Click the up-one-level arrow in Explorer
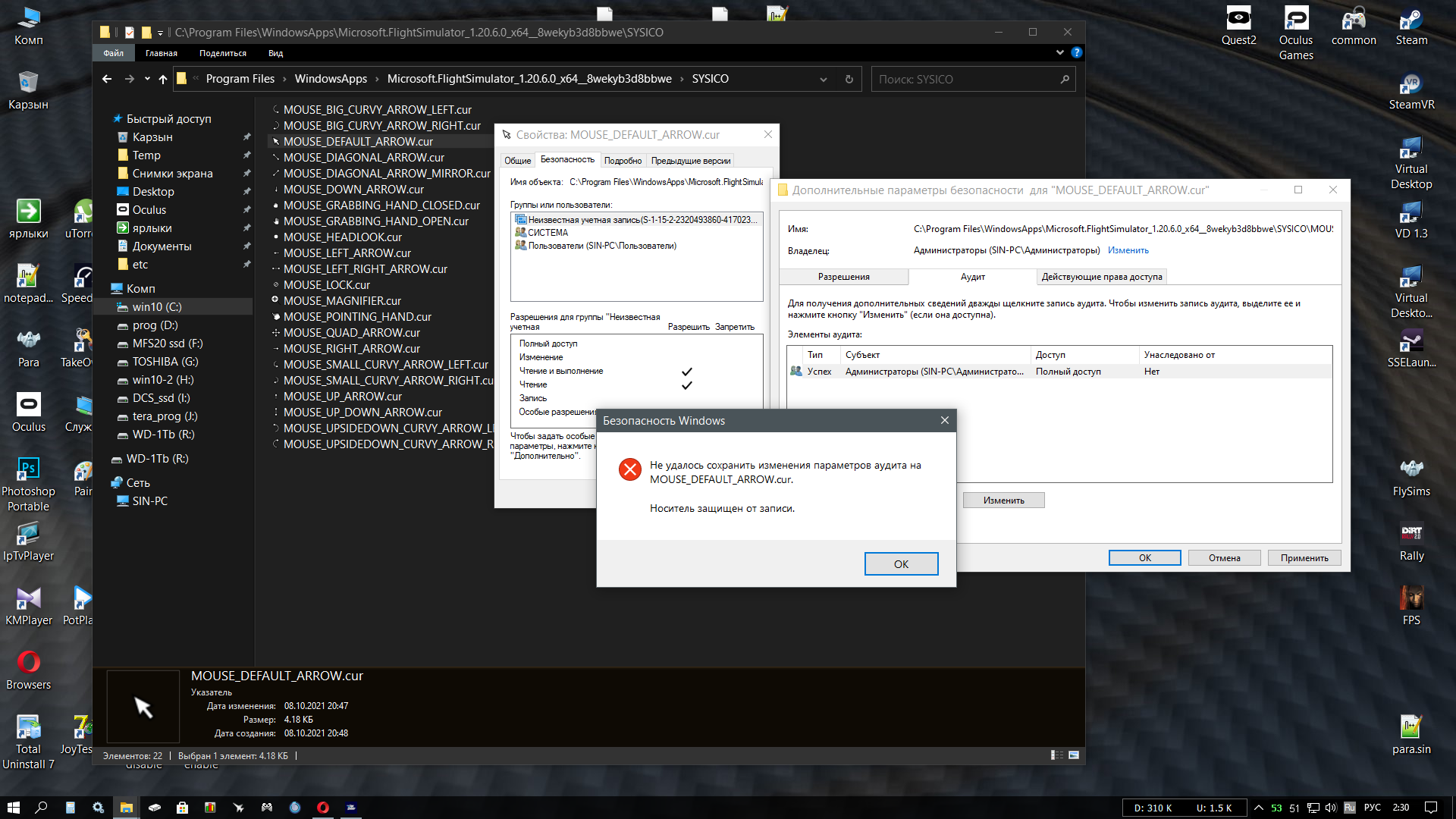Screen dimensions: 1456x819 point(162,79)
